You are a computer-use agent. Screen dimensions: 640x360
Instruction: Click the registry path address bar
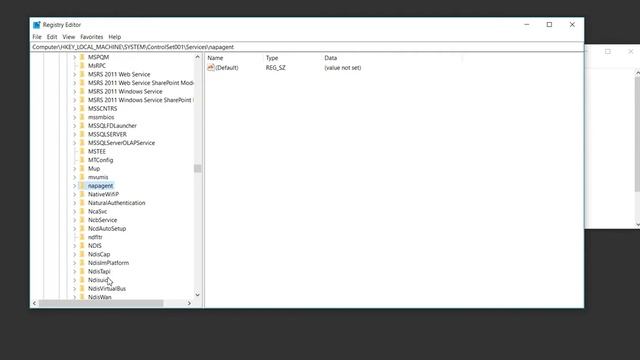coord(307,47)
